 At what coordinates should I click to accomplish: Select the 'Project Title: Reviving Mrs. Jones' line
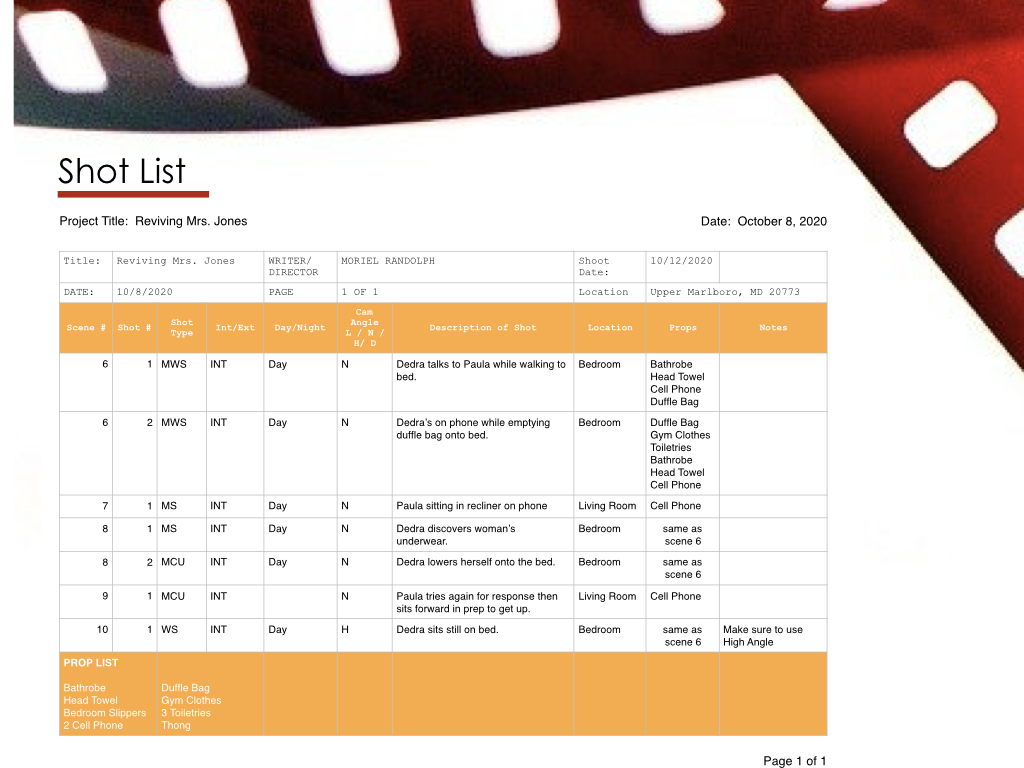[x=153, y=221]
